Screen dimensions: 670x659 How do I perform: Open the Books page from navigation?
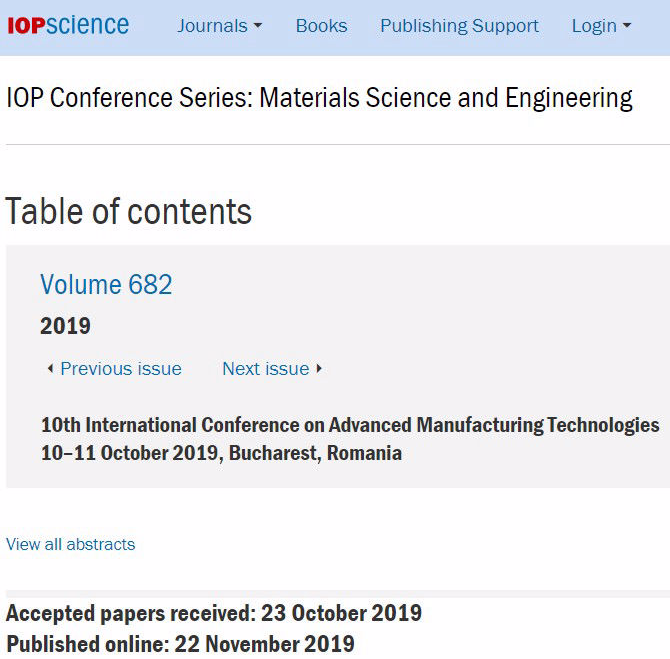point(321,26)
